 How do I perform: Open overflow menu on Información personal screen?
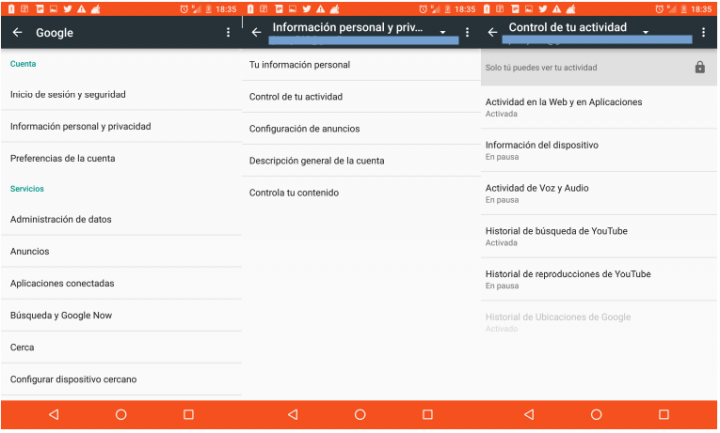[x=467, y=32]
